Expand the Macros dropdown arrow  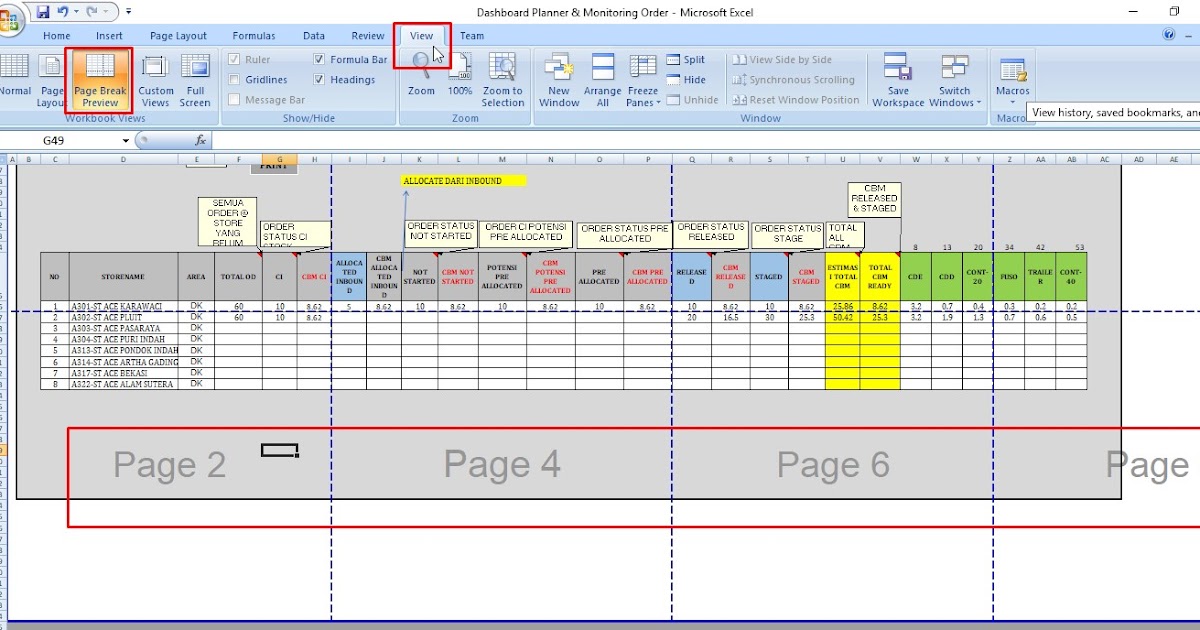click(1013, 102)
